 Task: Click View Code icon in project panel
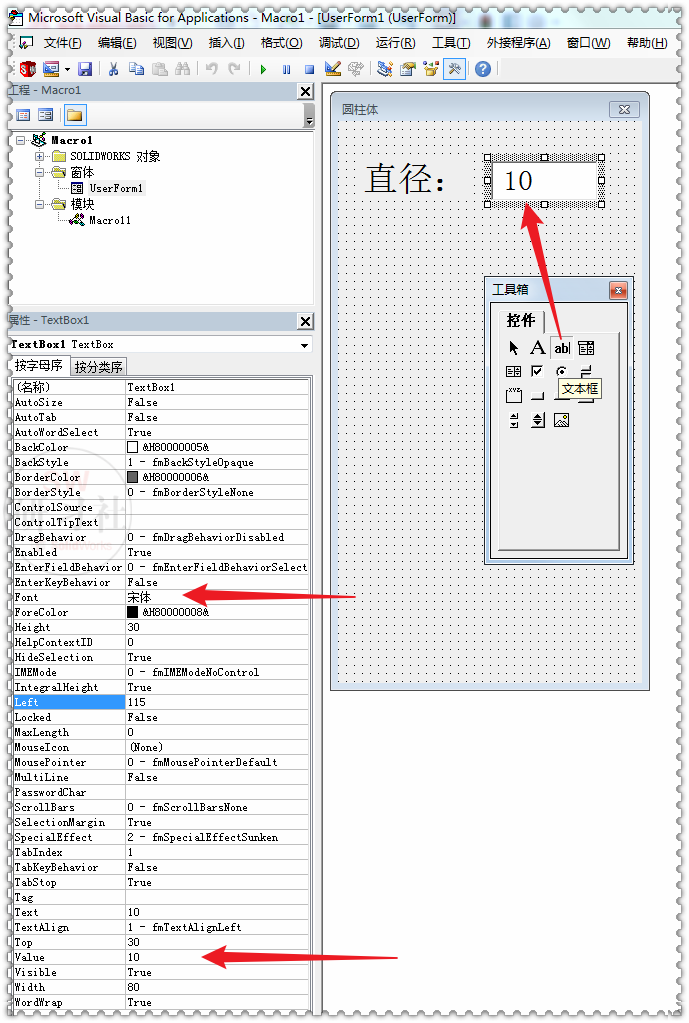[23, 115]
